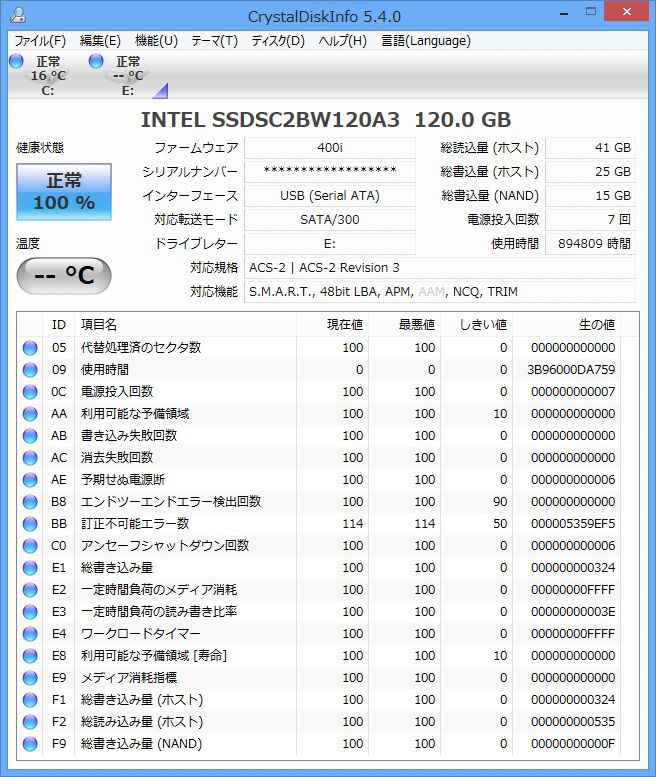Click status orb for F2 総読み込み量 (ホスト)
656x777 pixels.
[x=30, y=722]
